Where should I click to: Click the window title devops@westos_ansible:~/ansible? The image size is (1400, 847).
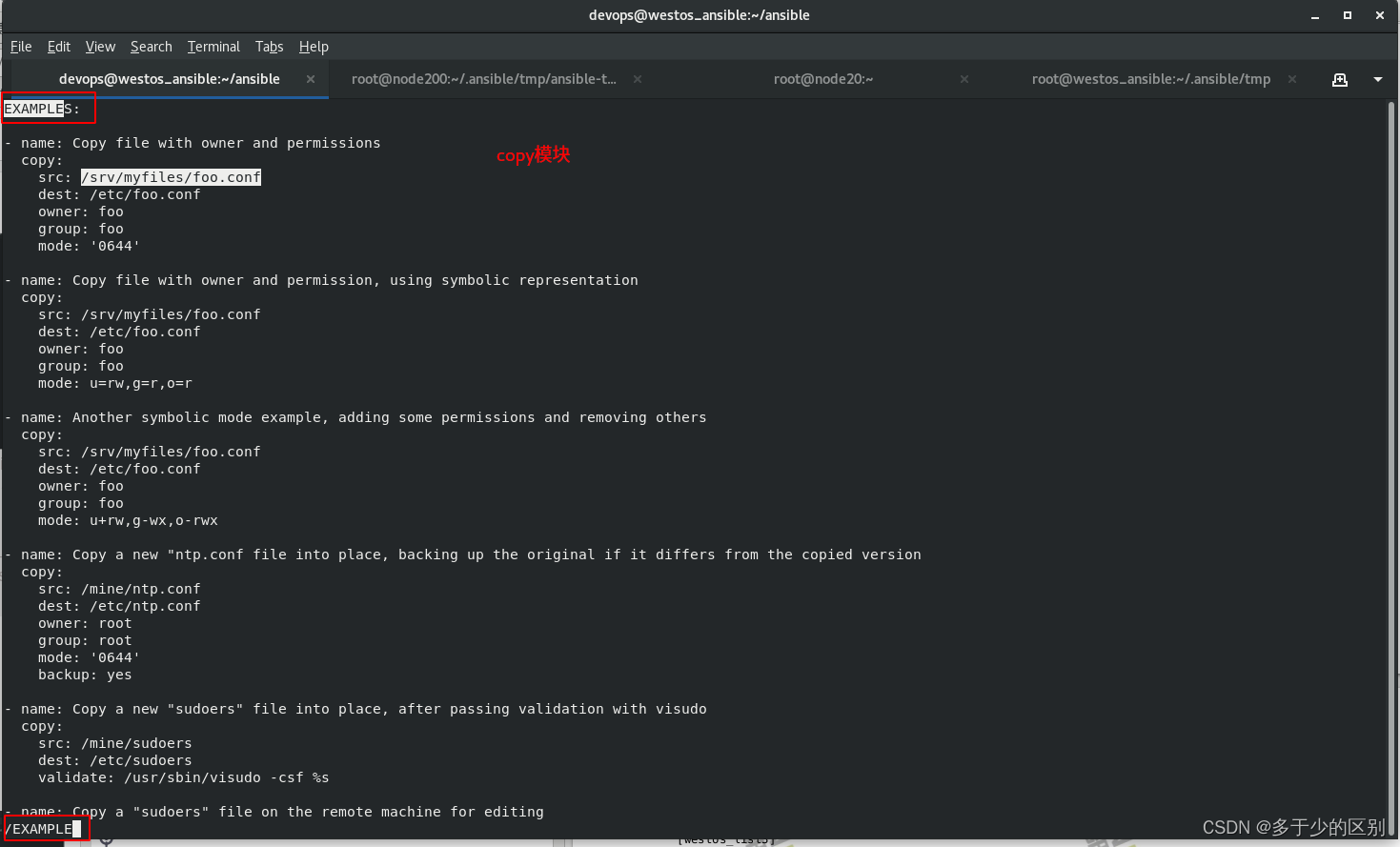tap(699, 15)
